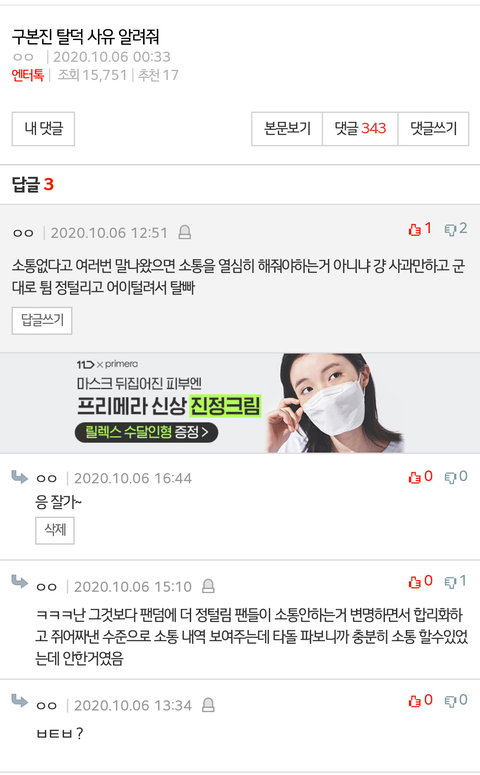This screenshot has width=480, height=775.
Task: Click 답글쓰기 under the first comment
Action: [42, 320]
